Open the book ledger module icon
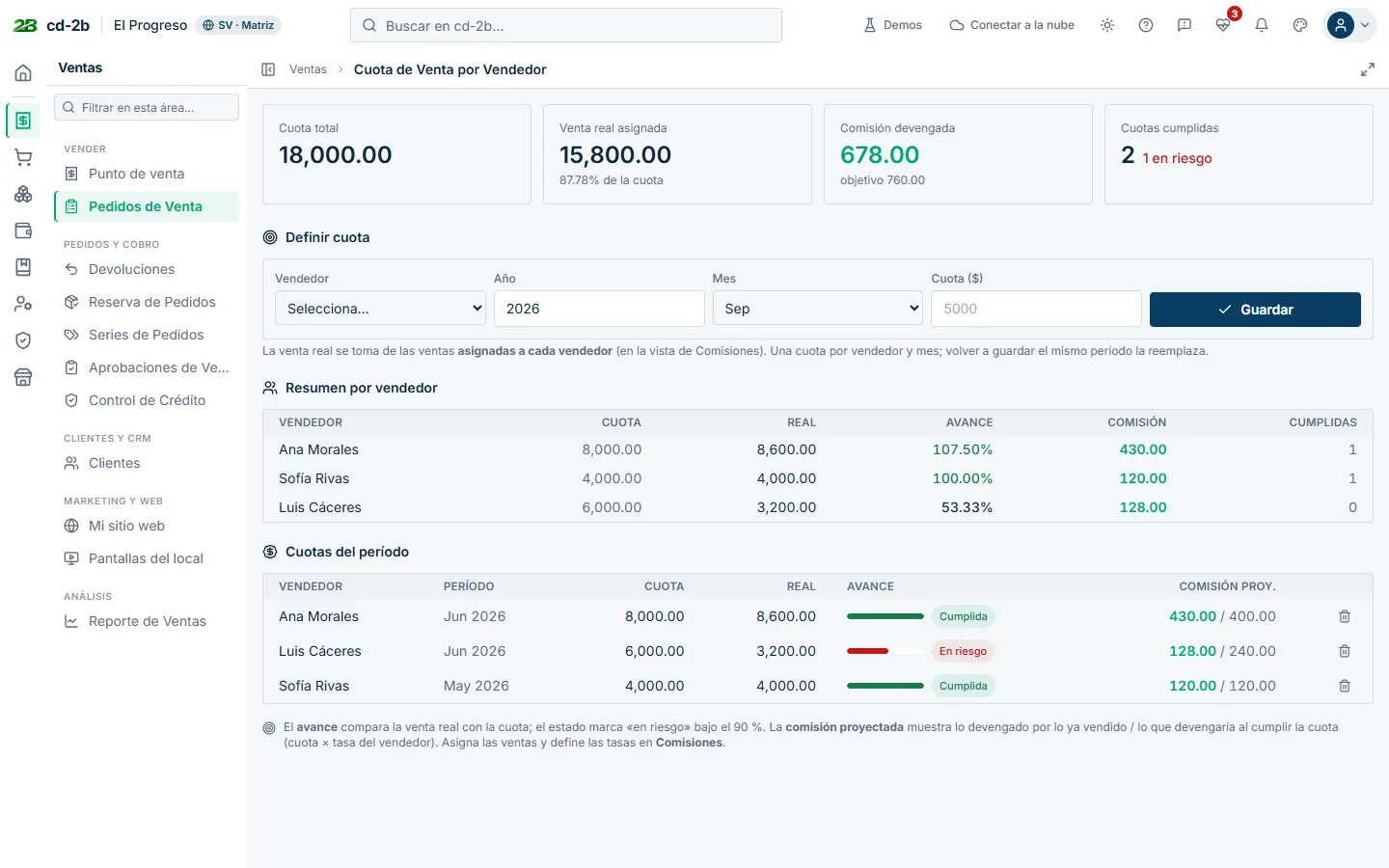 tap(23, 267)
